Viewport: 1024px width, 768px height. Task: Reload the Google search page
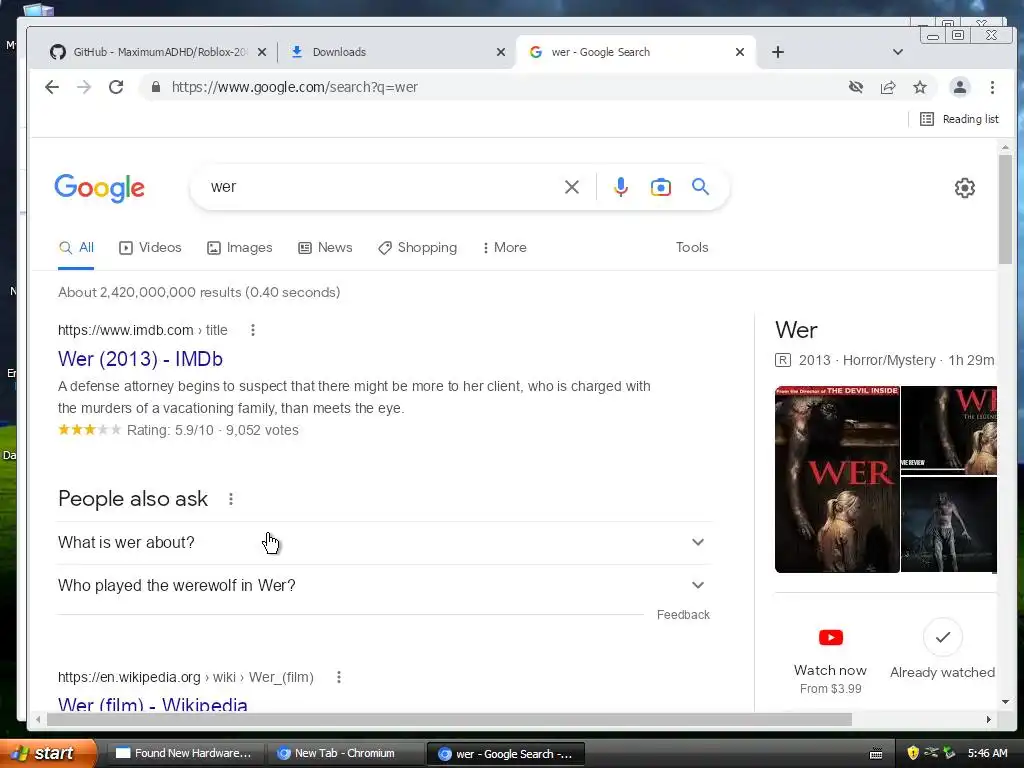click(x=116, y=87)
